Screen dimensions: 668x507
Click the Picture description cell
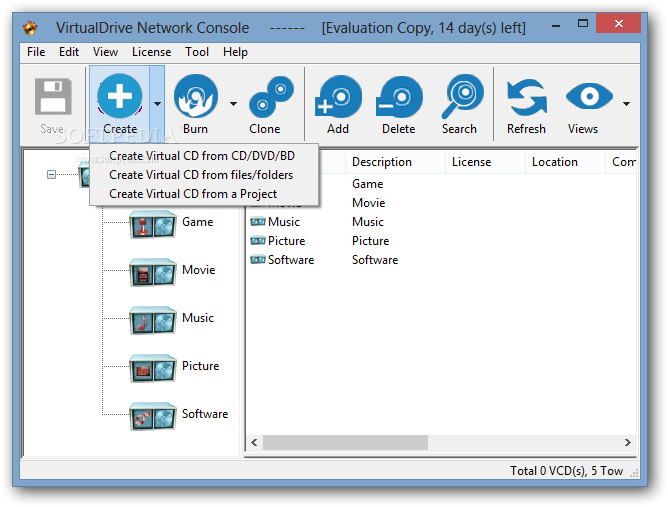(370, 241)
